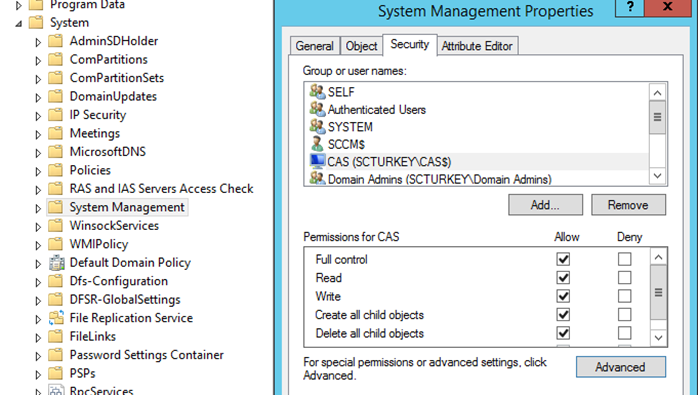Viewport: 698px width, 395px height.
Task: Expand the MicrosoftDNS tree node
Action: click(x=38, y=152)
